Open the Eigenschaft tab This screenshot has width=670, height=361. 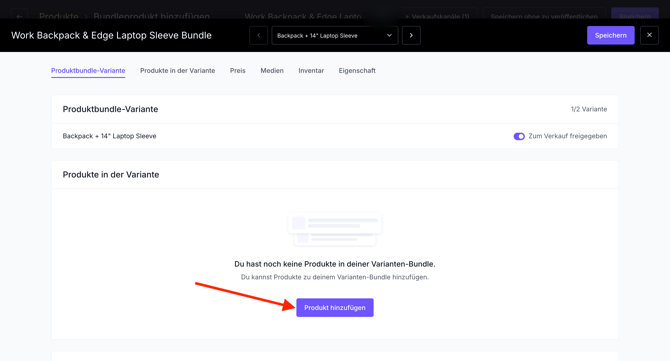(x=357, y=70)
